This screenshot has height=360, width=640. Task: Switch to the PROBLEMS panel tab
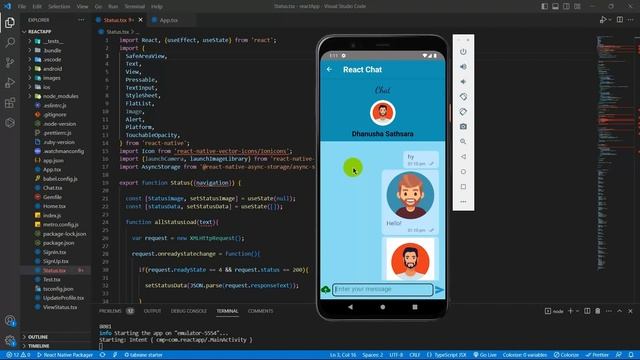110,311
